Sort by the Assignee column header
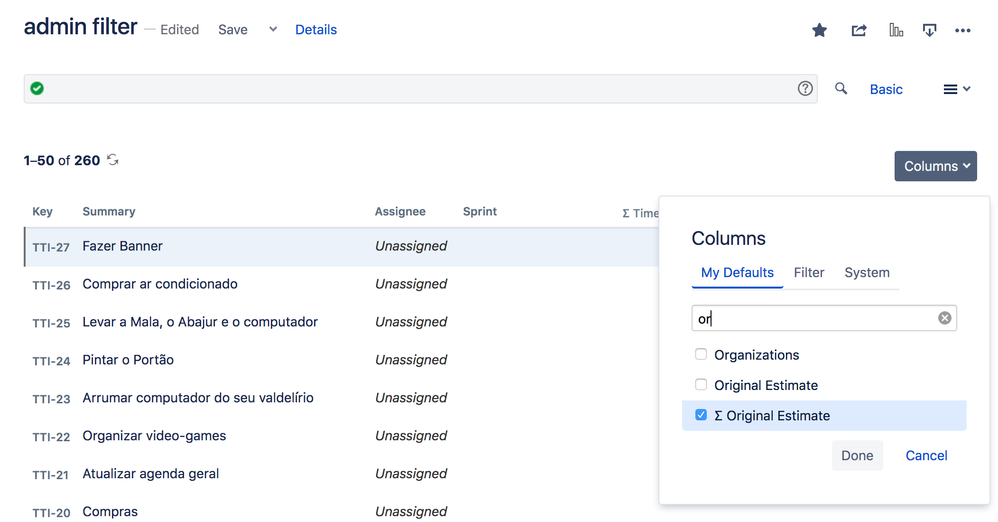 400,211
